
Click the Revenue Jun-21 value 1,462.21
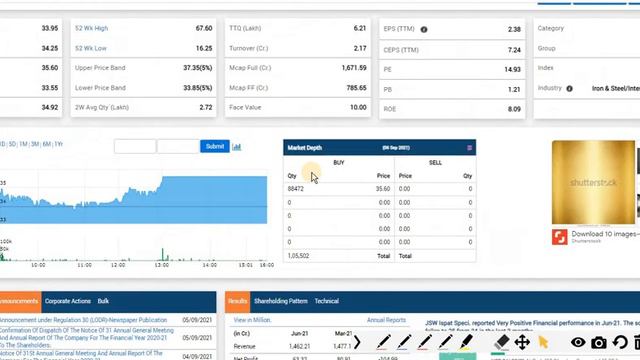click(300, 346)
